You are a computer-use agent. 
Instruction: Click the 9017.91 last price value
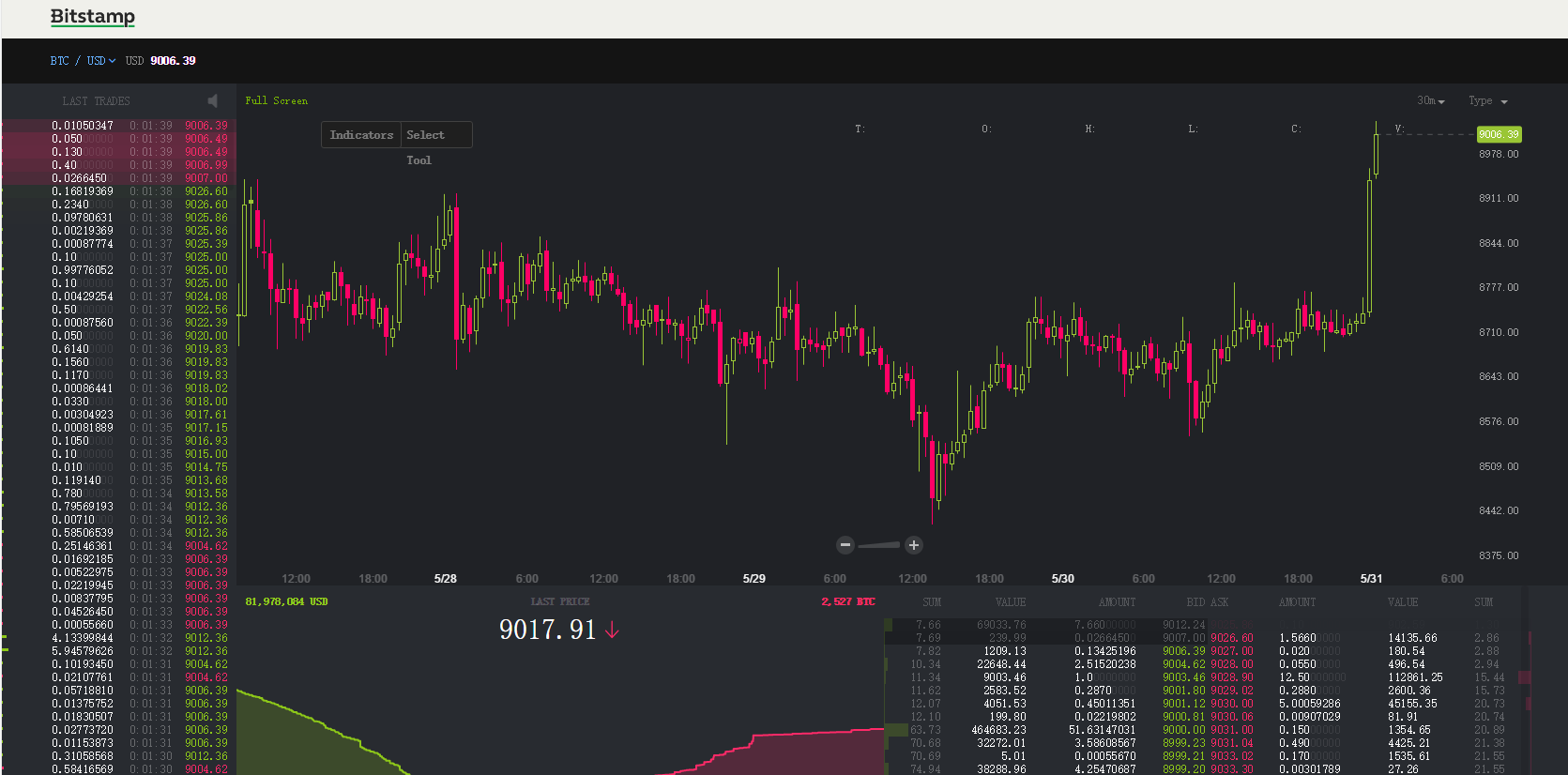pyautogui.click(x=548, y=630)
